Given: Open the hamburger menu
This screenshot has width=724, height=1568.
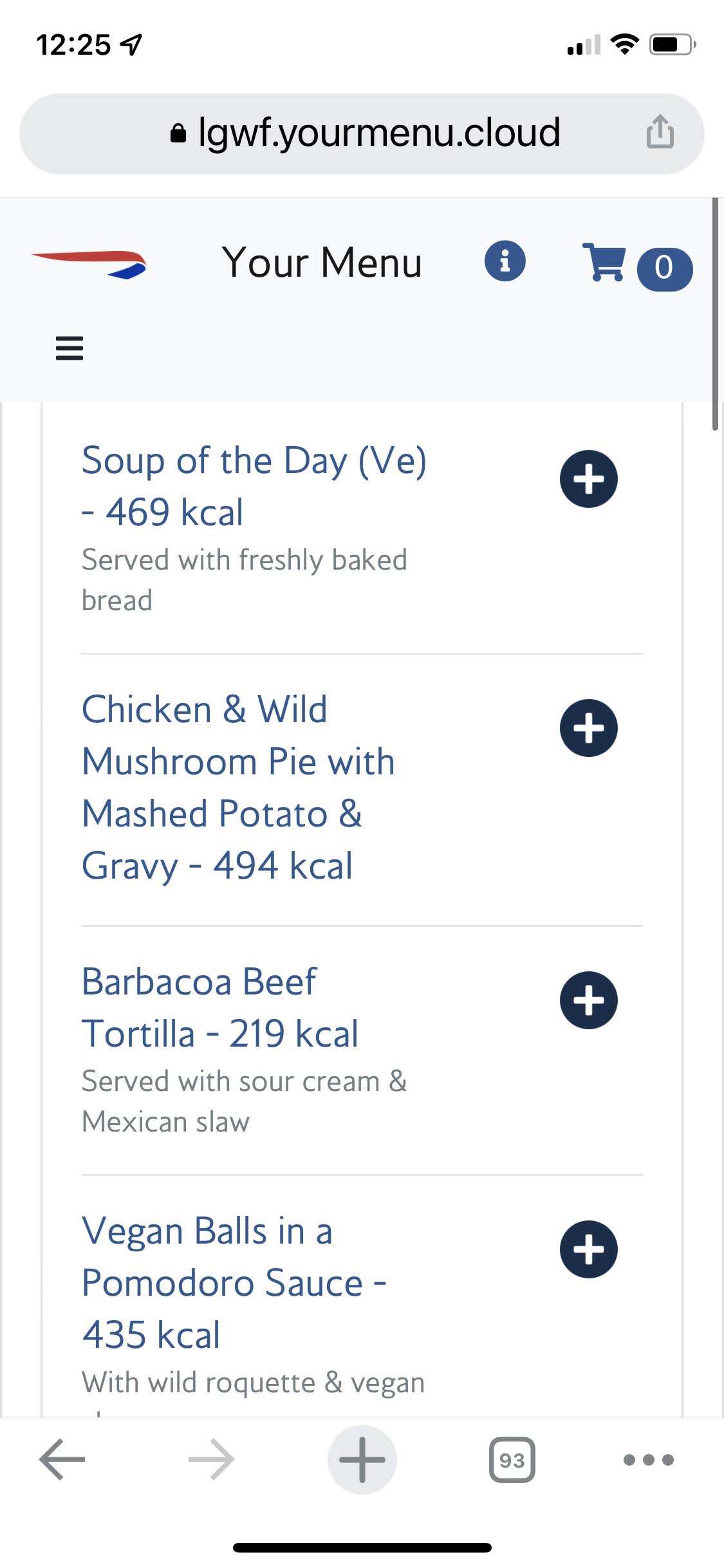Looking at the screenshot, I should [70, 348].
